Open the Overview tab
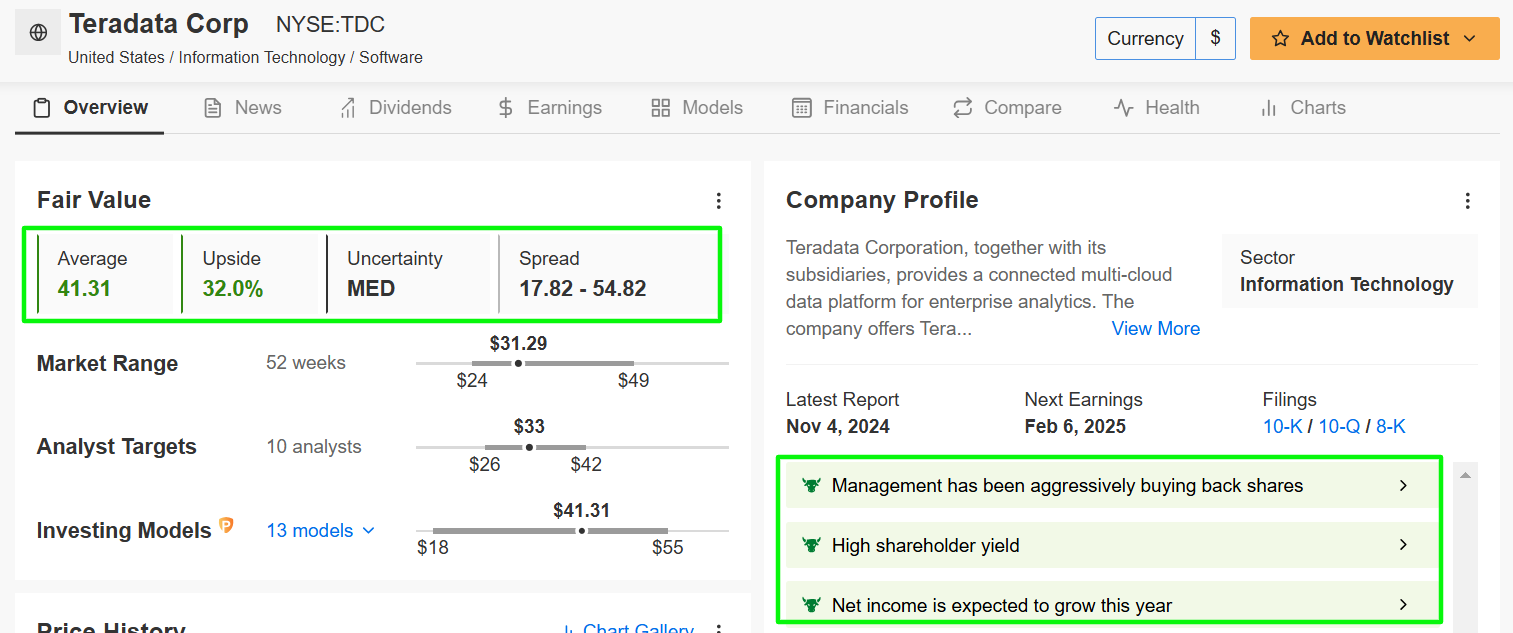 coord(90,107)
